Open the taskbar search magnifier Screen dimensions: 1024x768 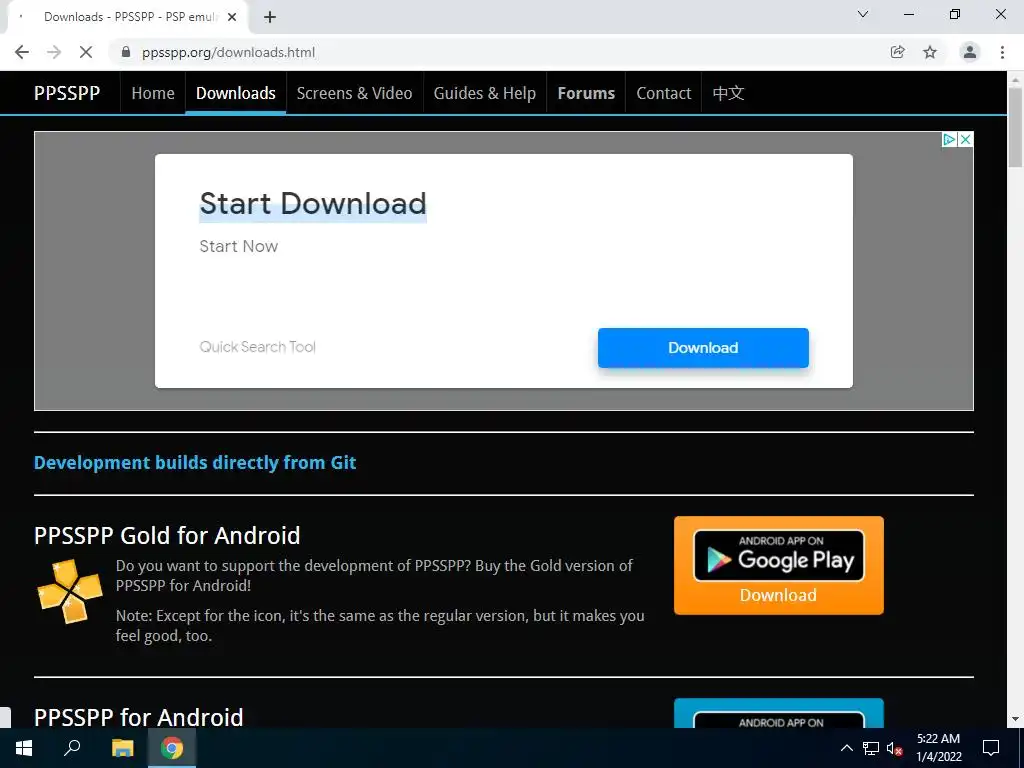[72, 748]
